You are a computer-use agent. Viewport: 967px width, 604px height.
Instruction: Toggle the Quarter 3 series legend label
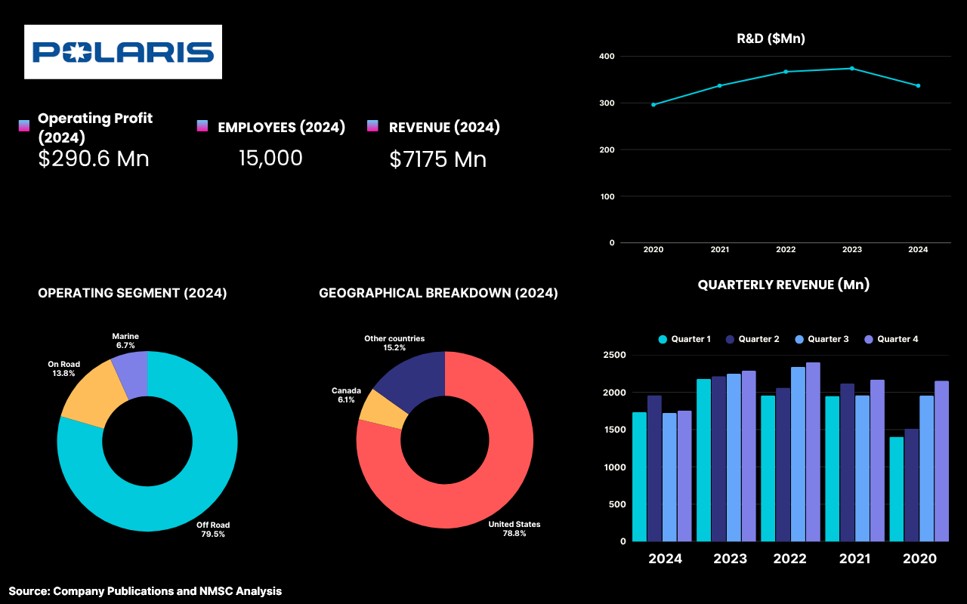(x=827, y=340)
